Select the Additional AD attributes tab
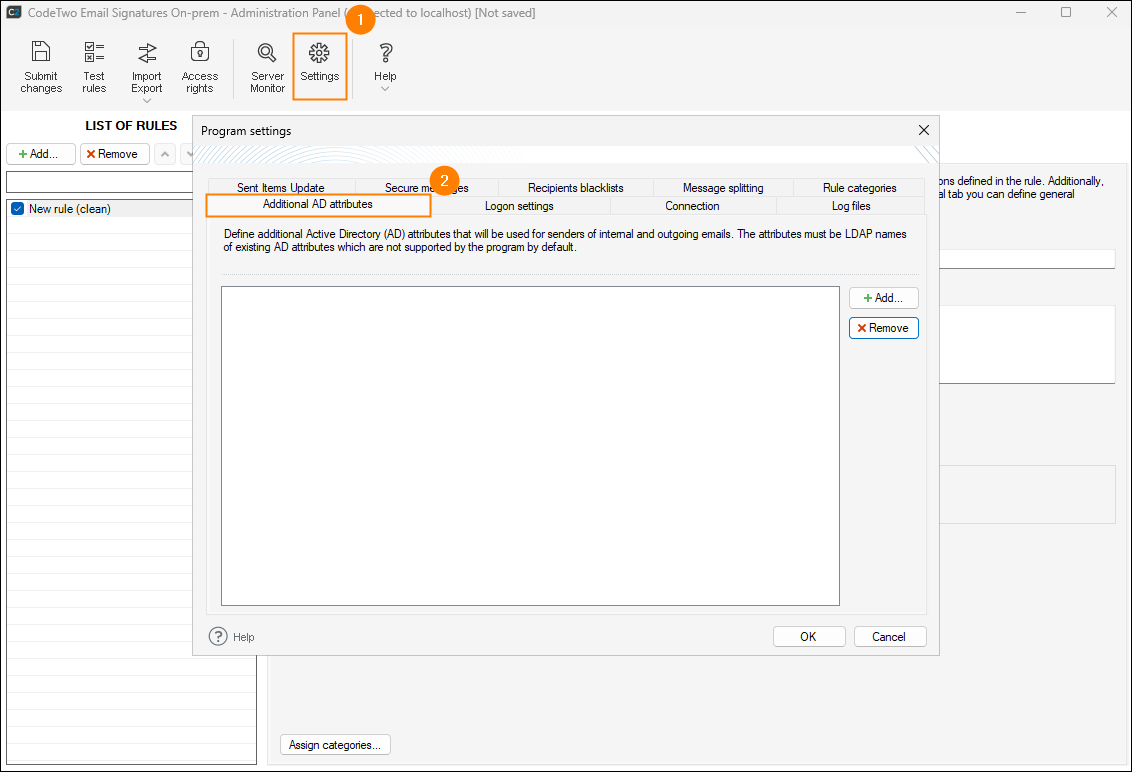Image resolution: width=1132 pixels, height=772 pixels. tap(318, 205)
